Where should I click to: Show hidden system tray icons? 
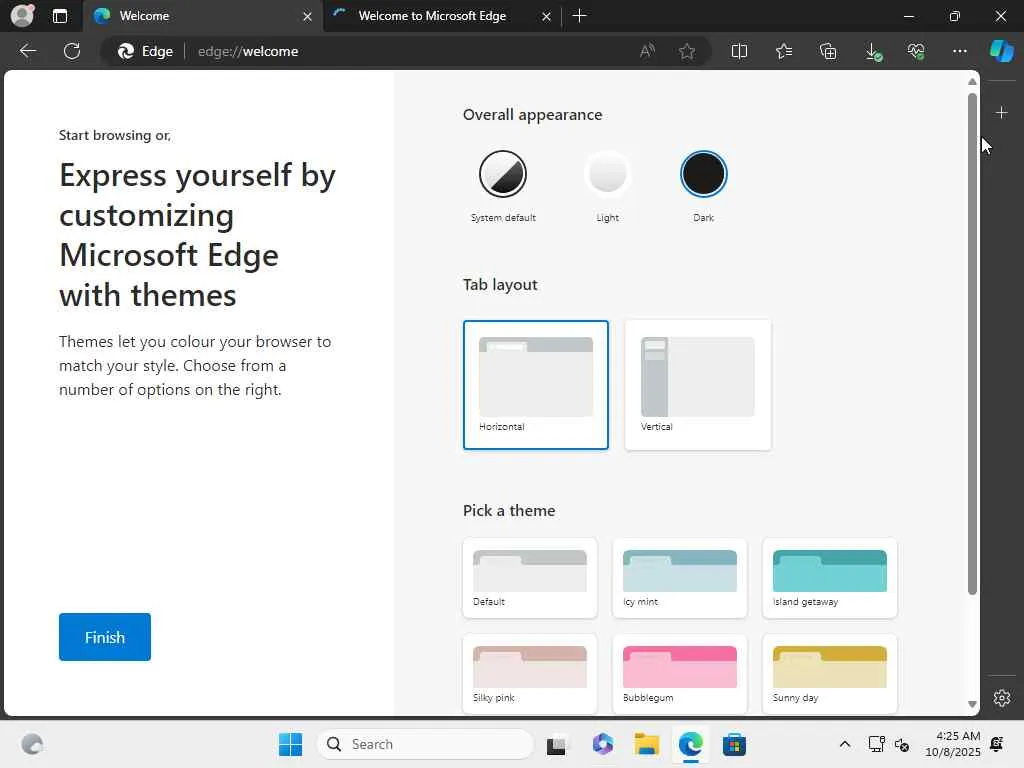click(x=844, y=744)
